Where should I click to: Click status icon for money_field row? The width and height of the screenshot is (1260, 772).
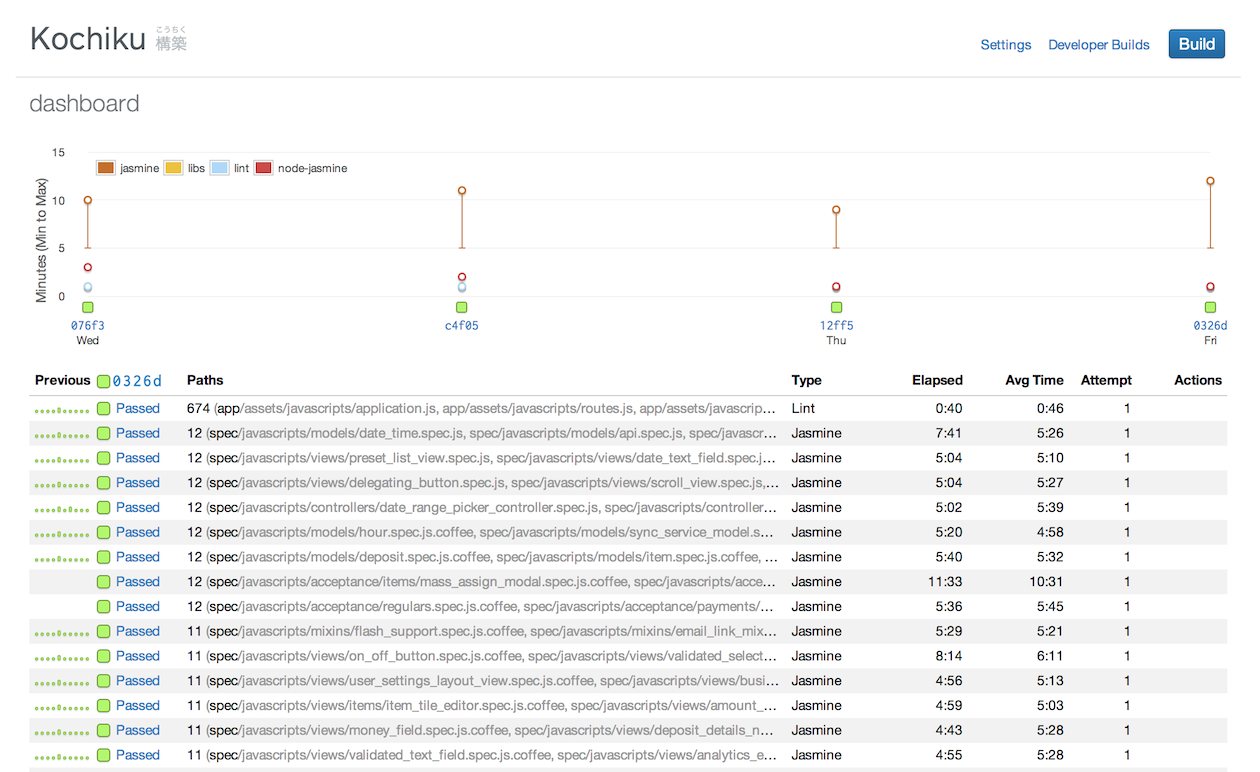click(x=103, y=730)
